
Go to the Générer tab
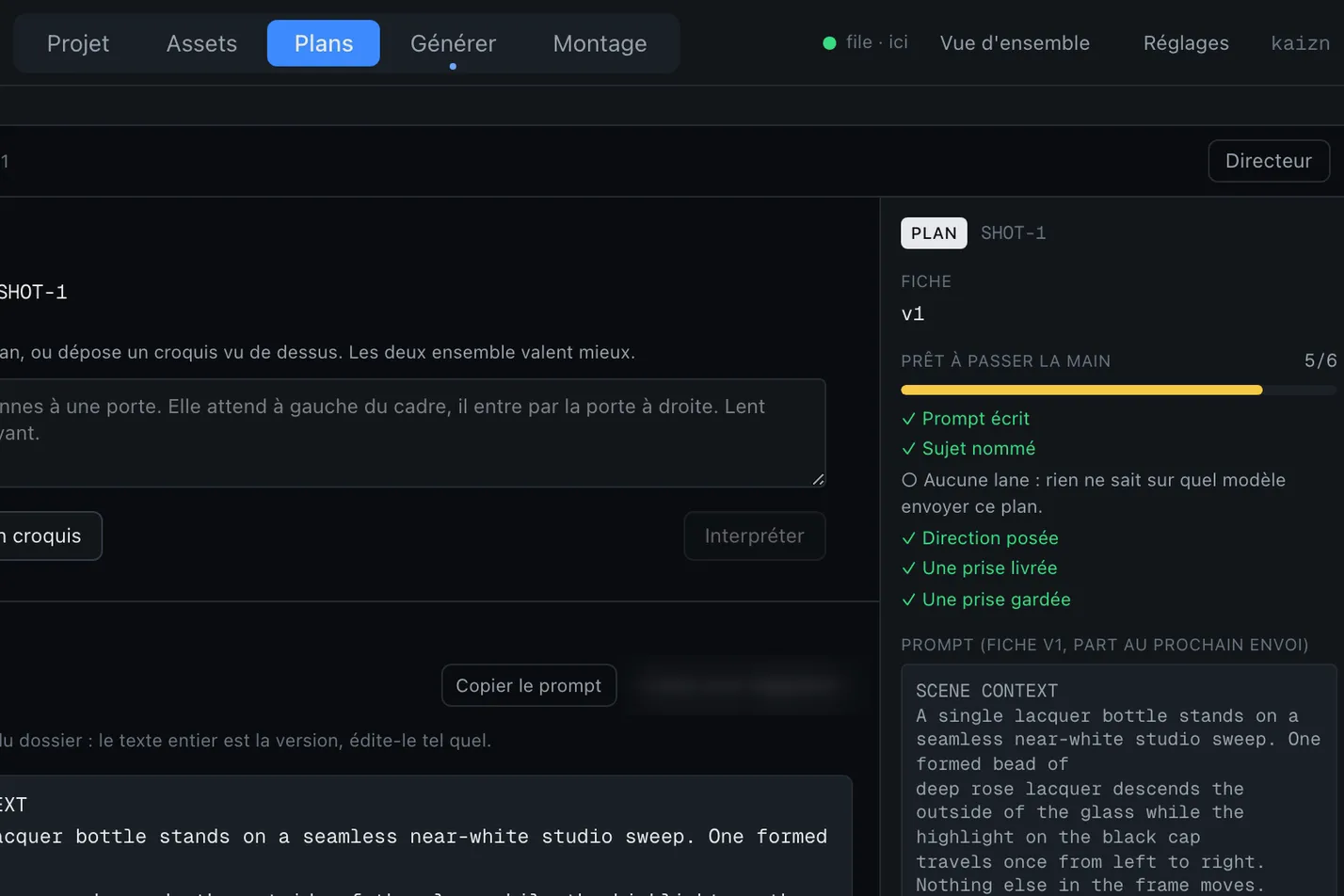pyautogui.click(x=453, y=43)
